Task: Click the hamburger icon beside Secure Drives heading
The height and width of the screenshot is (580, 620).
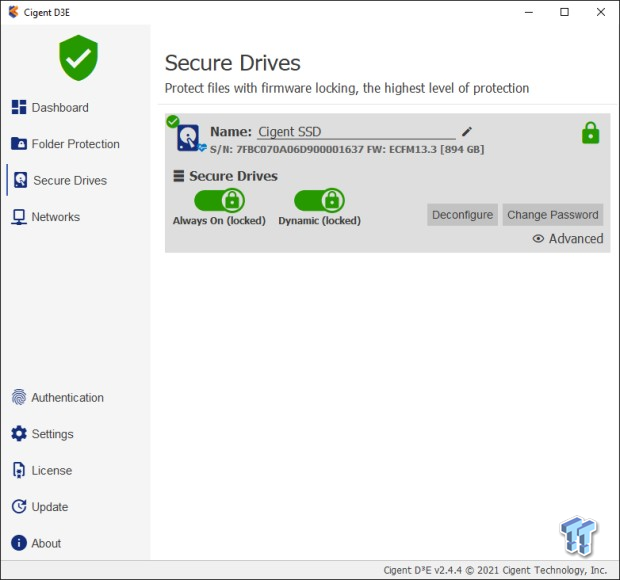Action: pyautogui.click(x=179, y=176)
